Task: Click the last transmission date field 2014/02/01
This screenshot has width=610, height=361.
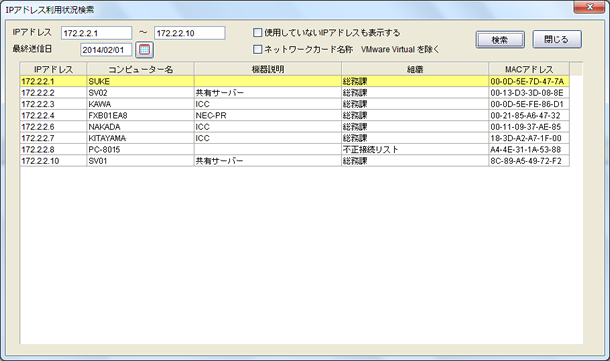Action: (x=106, y=50)
